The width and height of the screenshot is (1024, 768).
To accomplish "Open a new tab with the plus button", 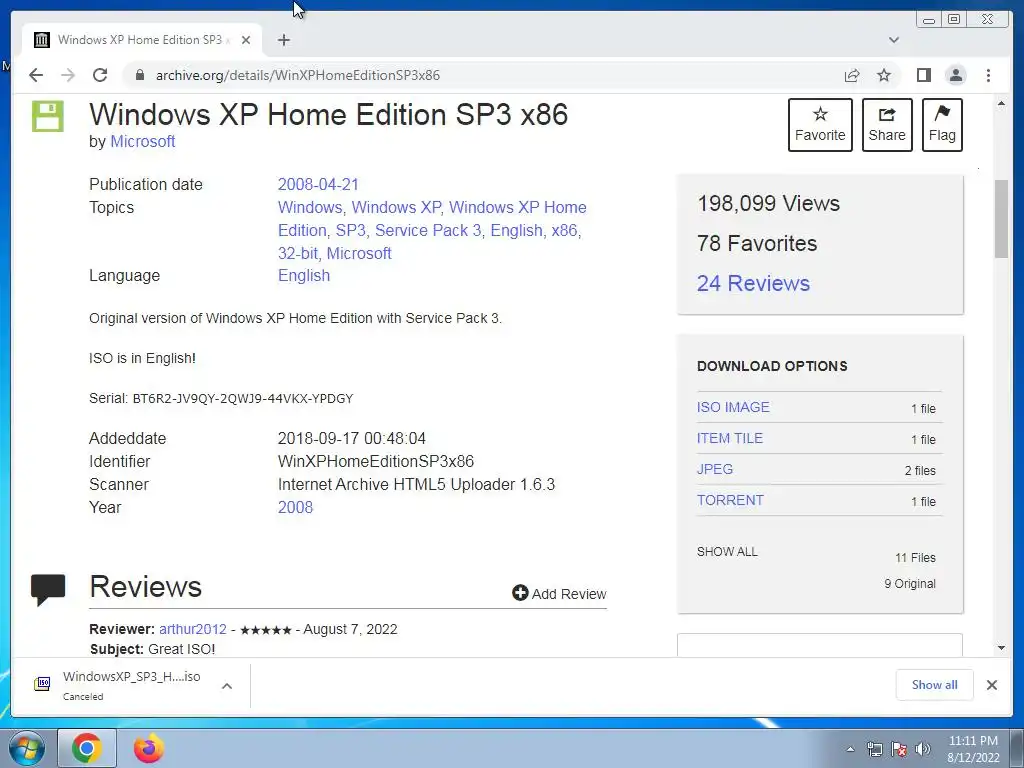I will tap(283, 40).
